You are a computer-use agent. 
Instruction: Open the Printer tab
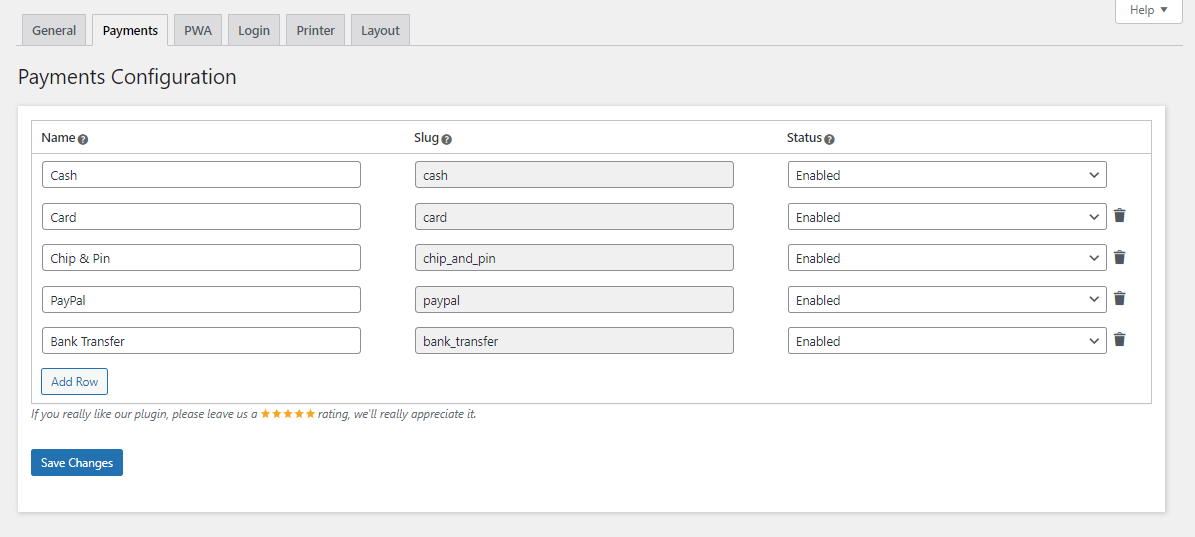315,30
